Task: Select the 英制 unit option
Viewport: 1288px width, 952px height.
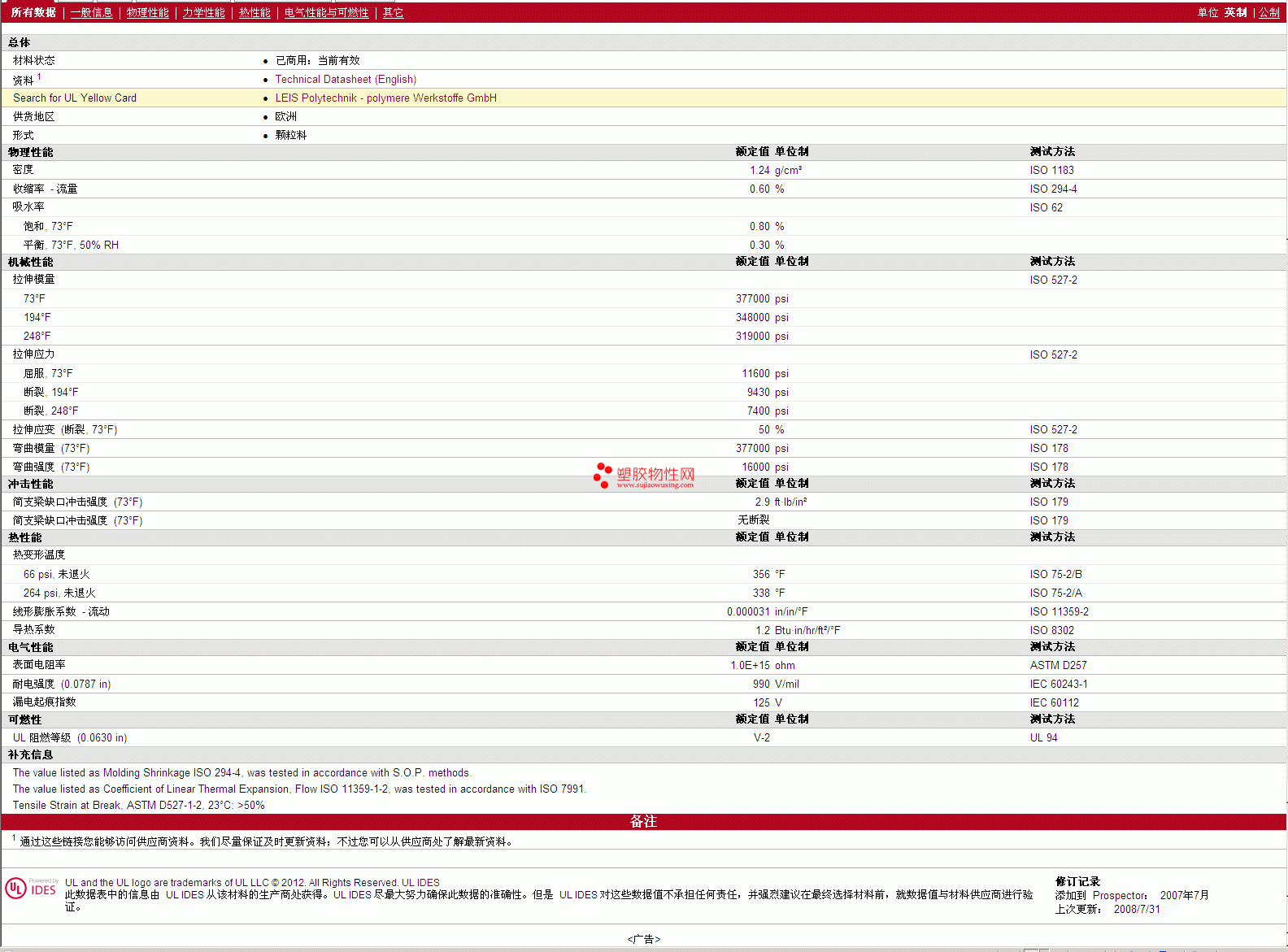Action: pos(1235,13)
